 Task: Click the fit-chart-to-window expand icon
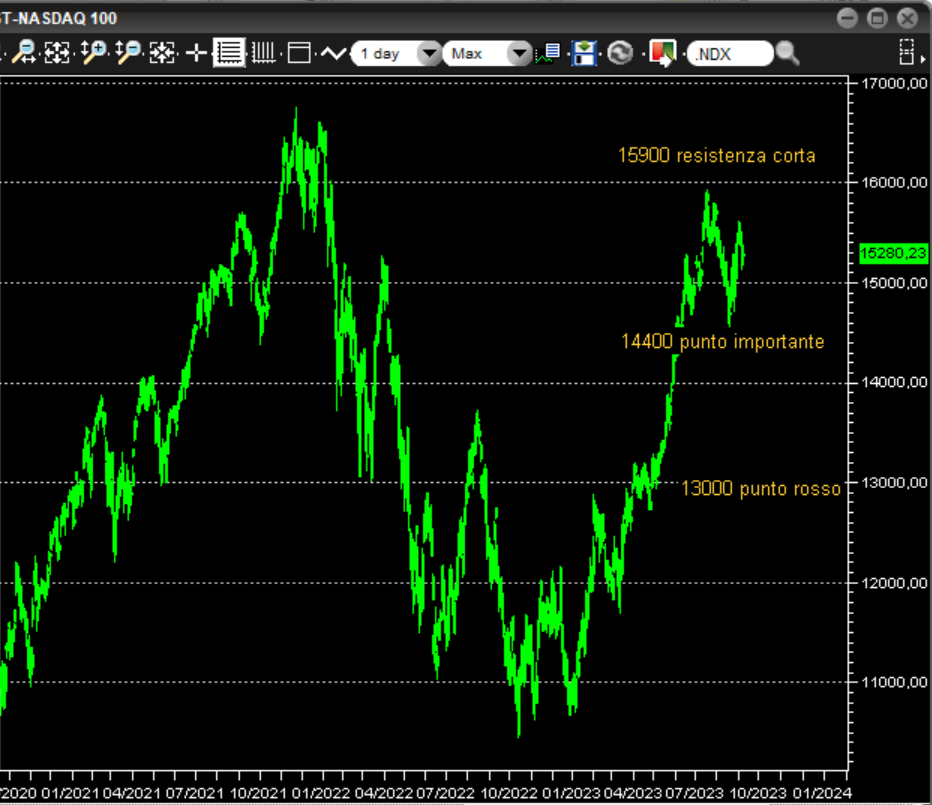57,53
